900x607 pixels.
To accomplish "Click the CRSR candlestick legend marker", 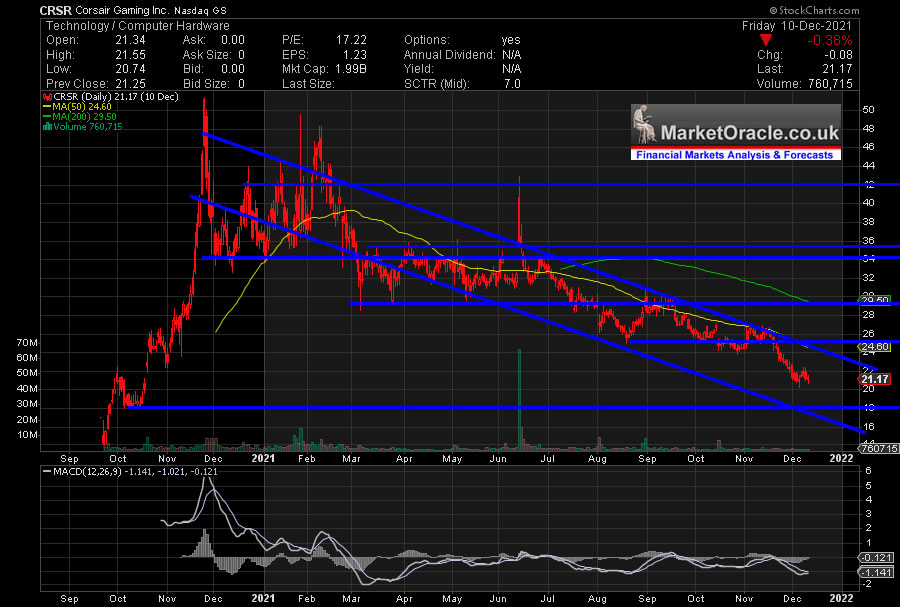I will click(46, 97).
